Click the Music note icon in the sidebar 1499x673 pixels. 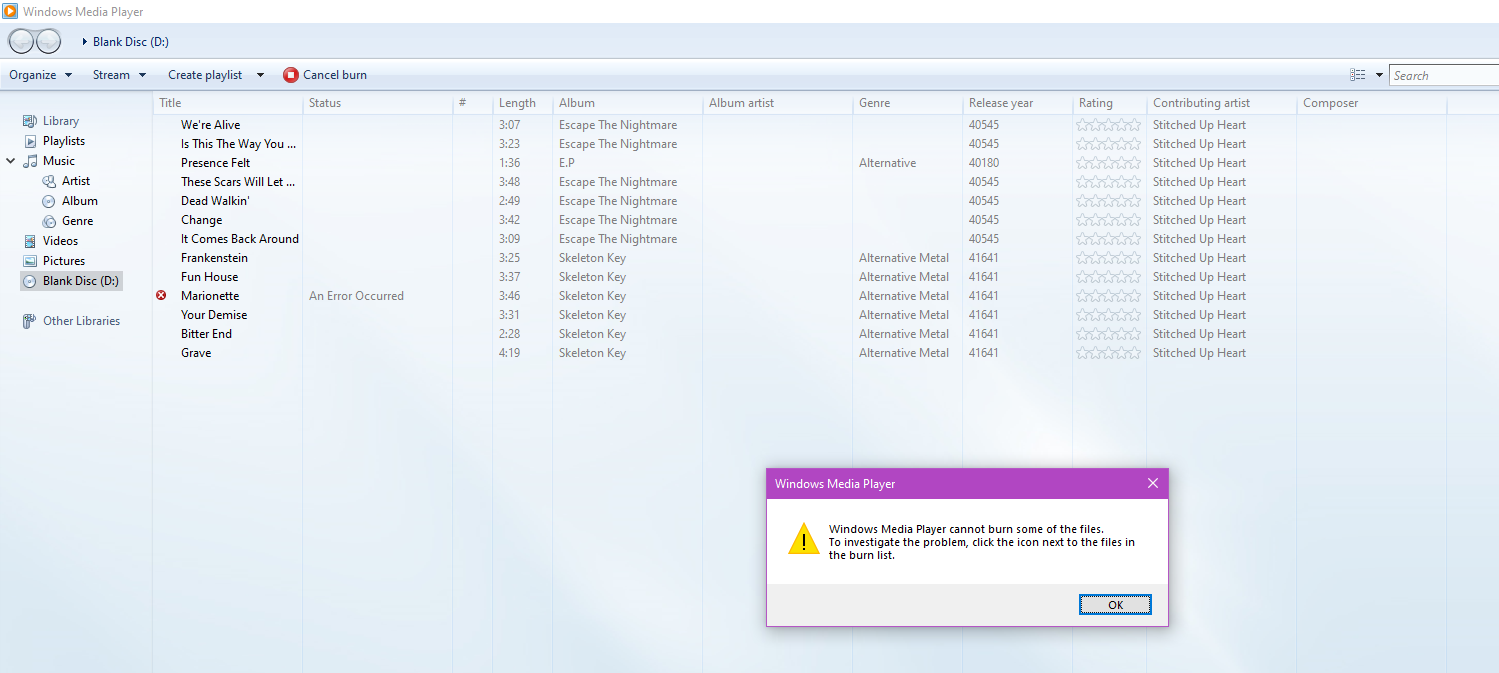click(x=30, y=161)
